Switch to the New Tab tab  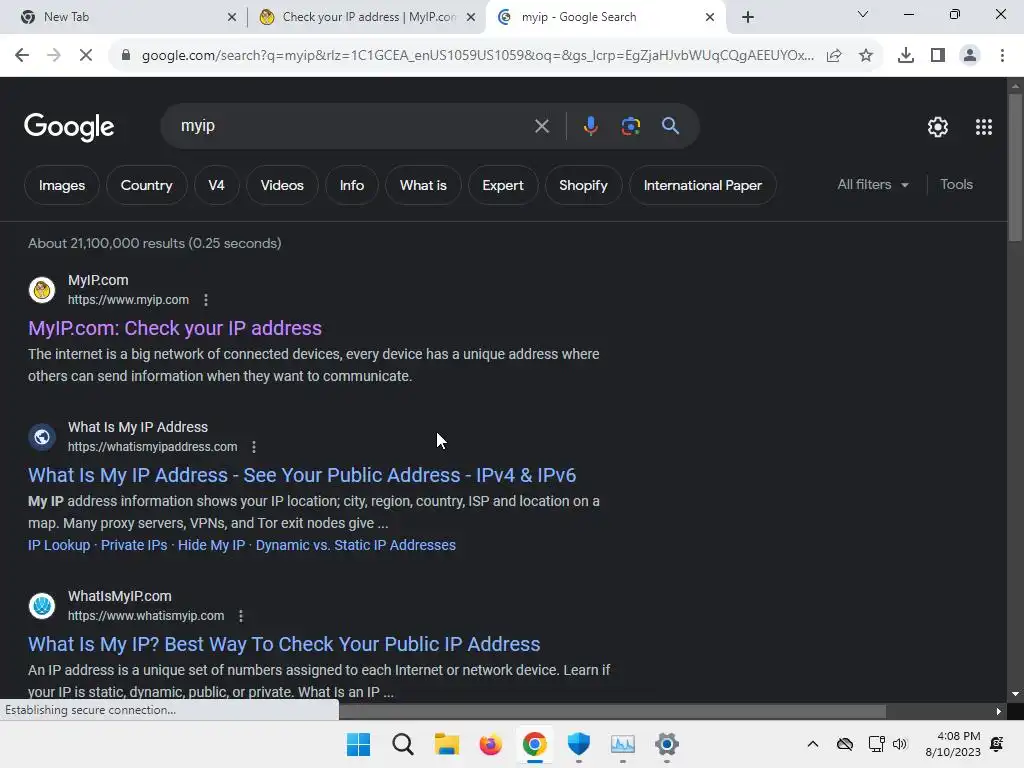[x=123, y=17]
